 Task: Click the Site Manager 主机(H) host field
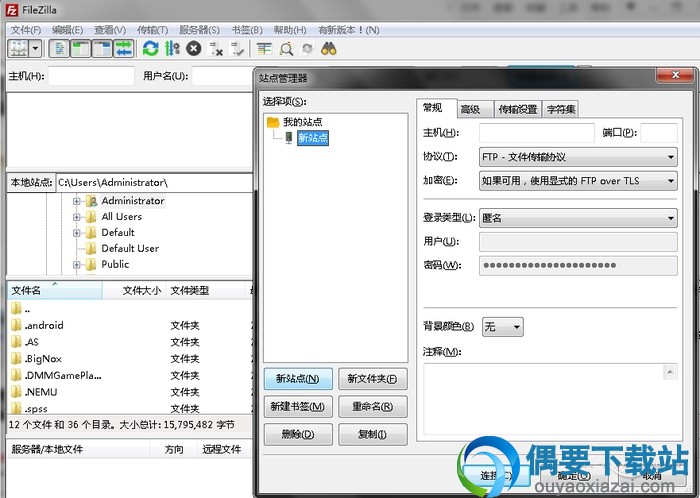(x=537, y=133)
